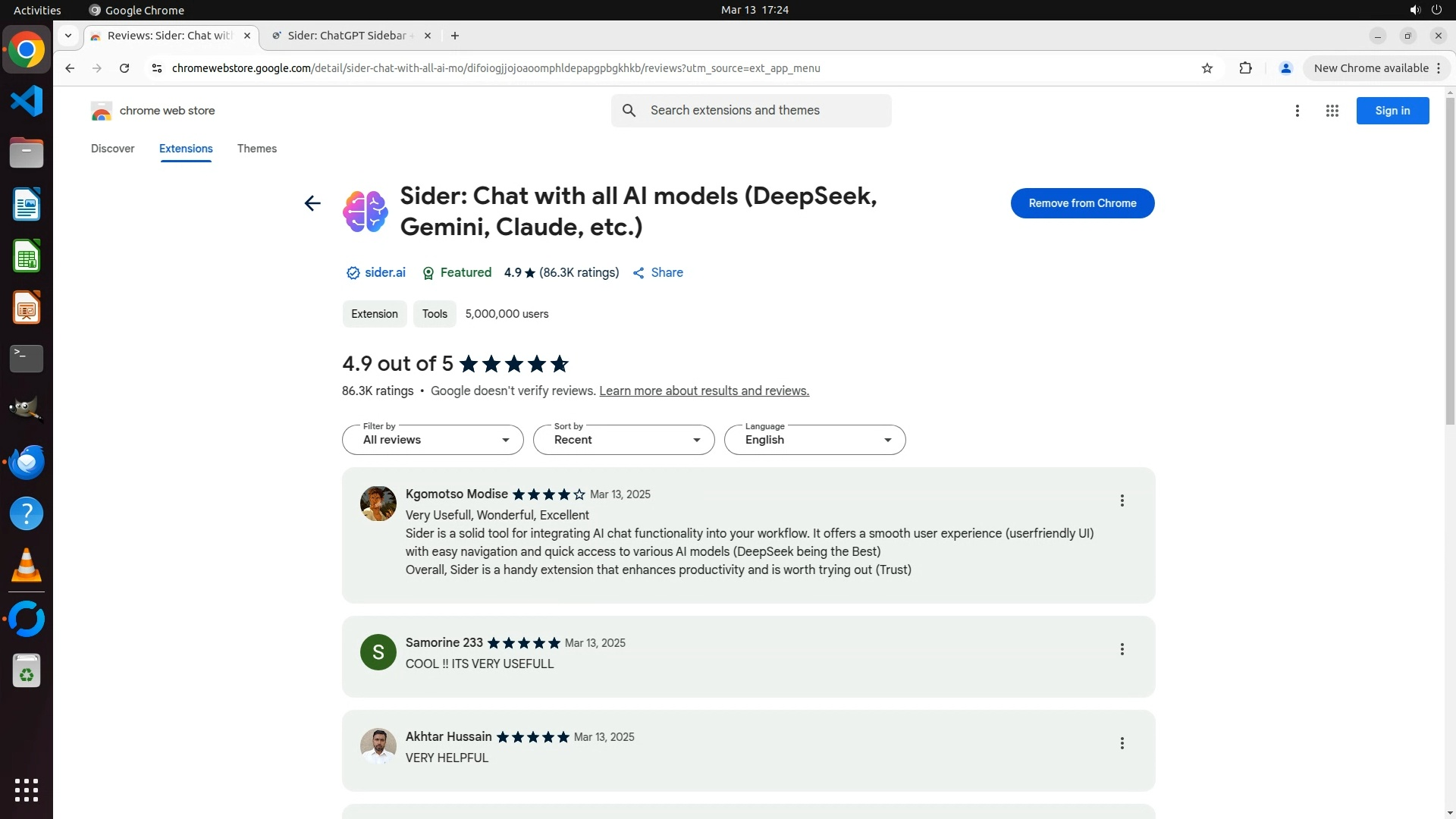Open three-dot menu on Samorine 233 review
The width and height of the screenshot is (1456, 819).
click(1122, 649)
